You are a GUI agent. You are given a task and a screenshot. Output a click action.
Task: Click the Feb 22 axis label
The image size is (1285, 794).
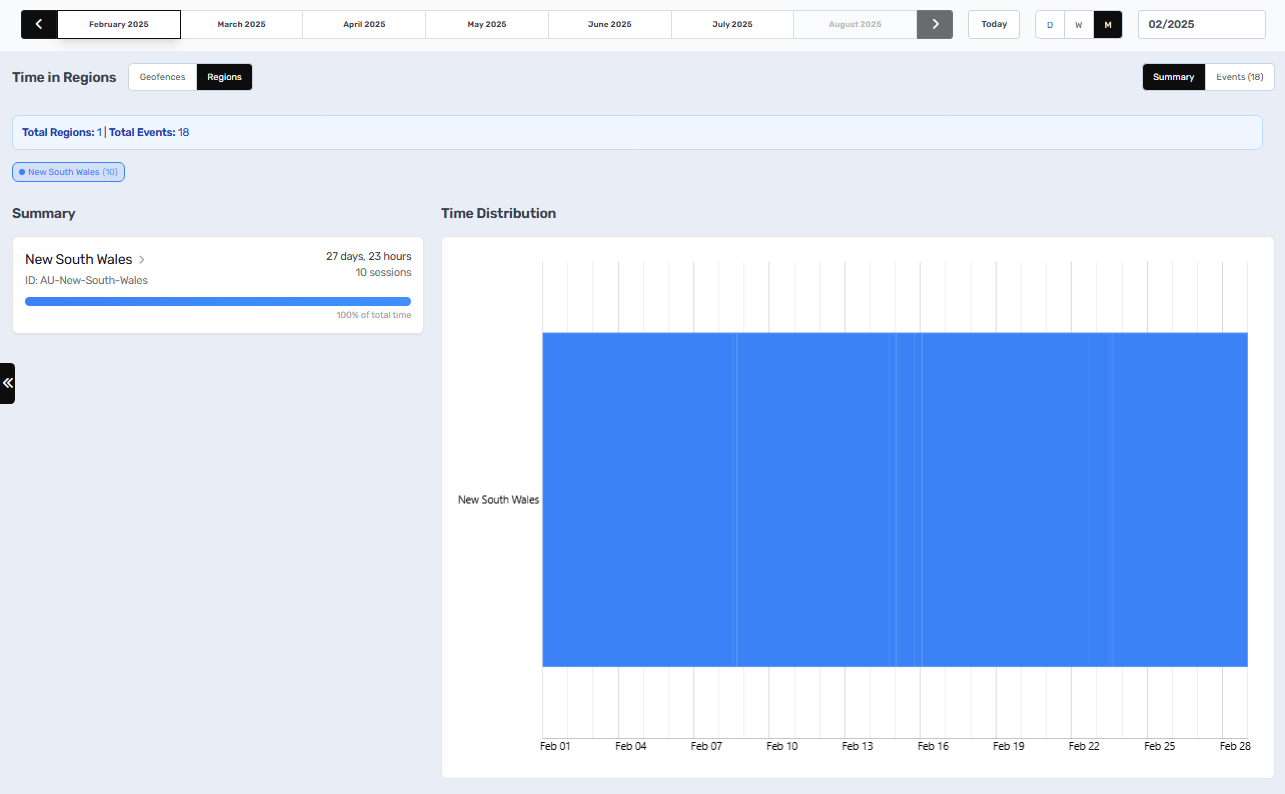pos(1084,746)
